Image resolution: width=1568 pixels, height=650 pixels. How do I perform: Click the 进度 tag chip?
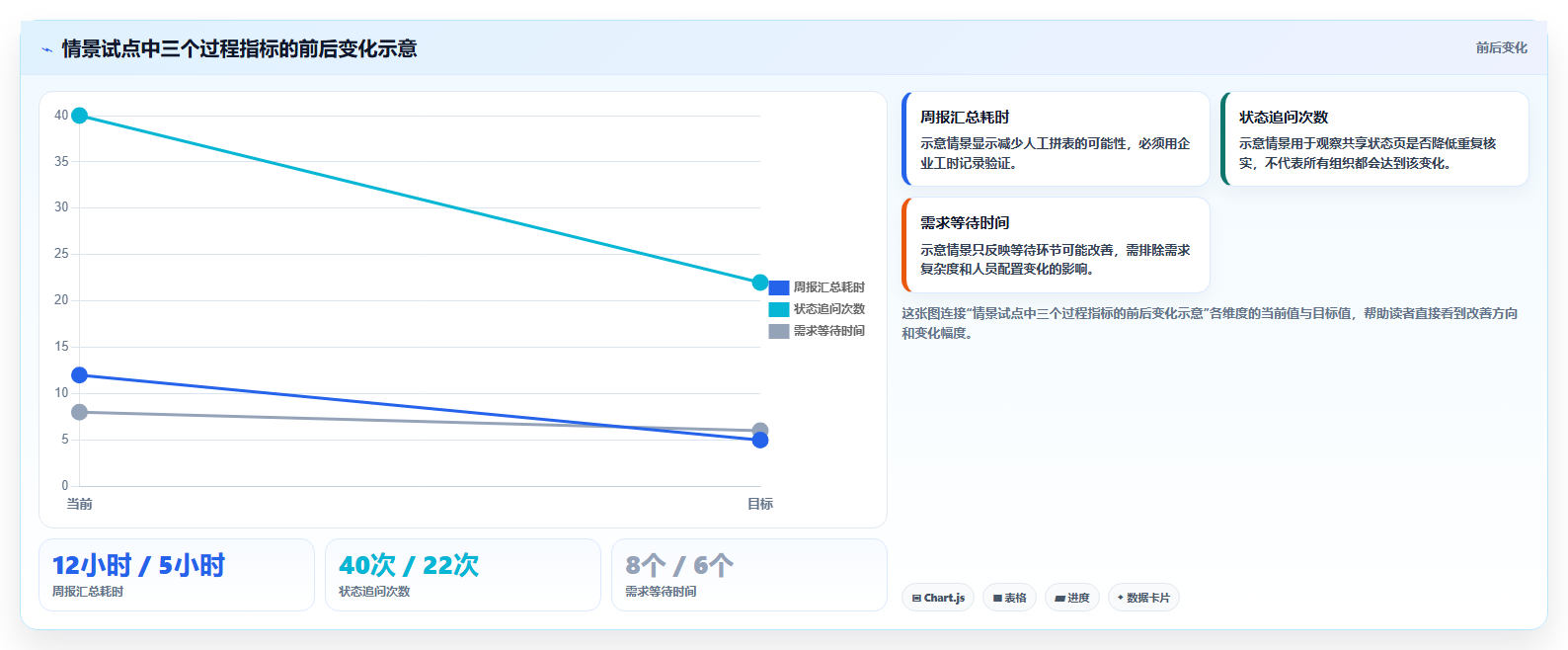point(1072,598)
